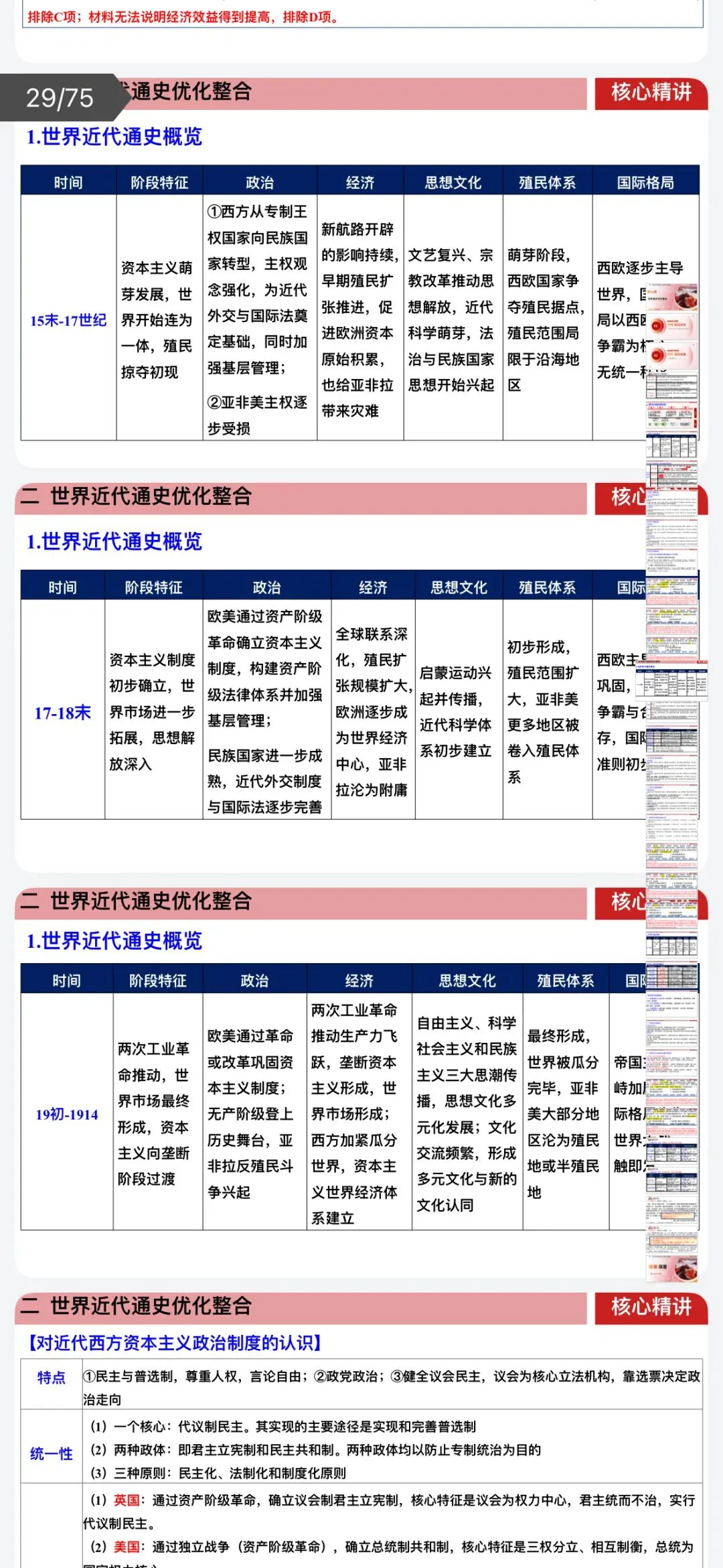Viewport: 723px width, 1568px height.
Task: Select the 1.世界近代通史概览 title above the 17-18末 table
Action: pos(114,541)
